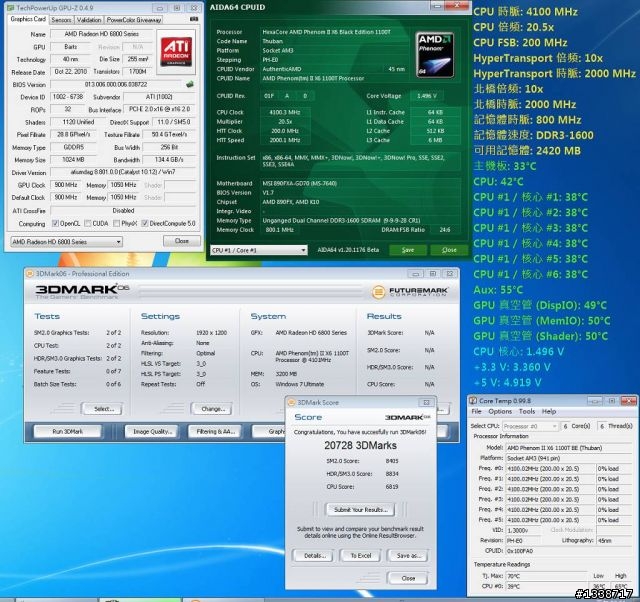Open the AMD Radeon HD 6800 Series dropdown
The image size is (640, 602).
click(66, 242)
